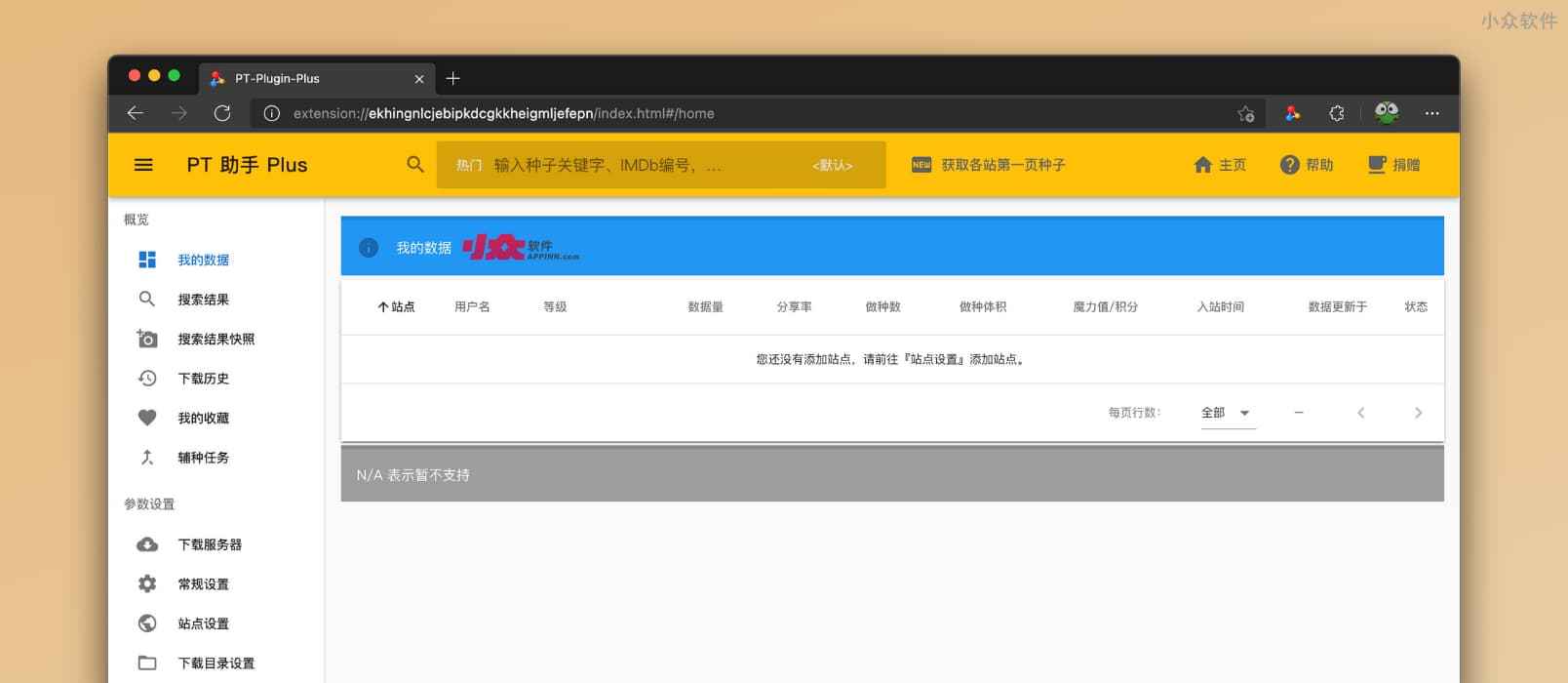Image resolution: width=1568 pixels, height=683 pixels.
Task: Expand the 每页行数 全部 dropdown
Action: tap(1227, 413)
